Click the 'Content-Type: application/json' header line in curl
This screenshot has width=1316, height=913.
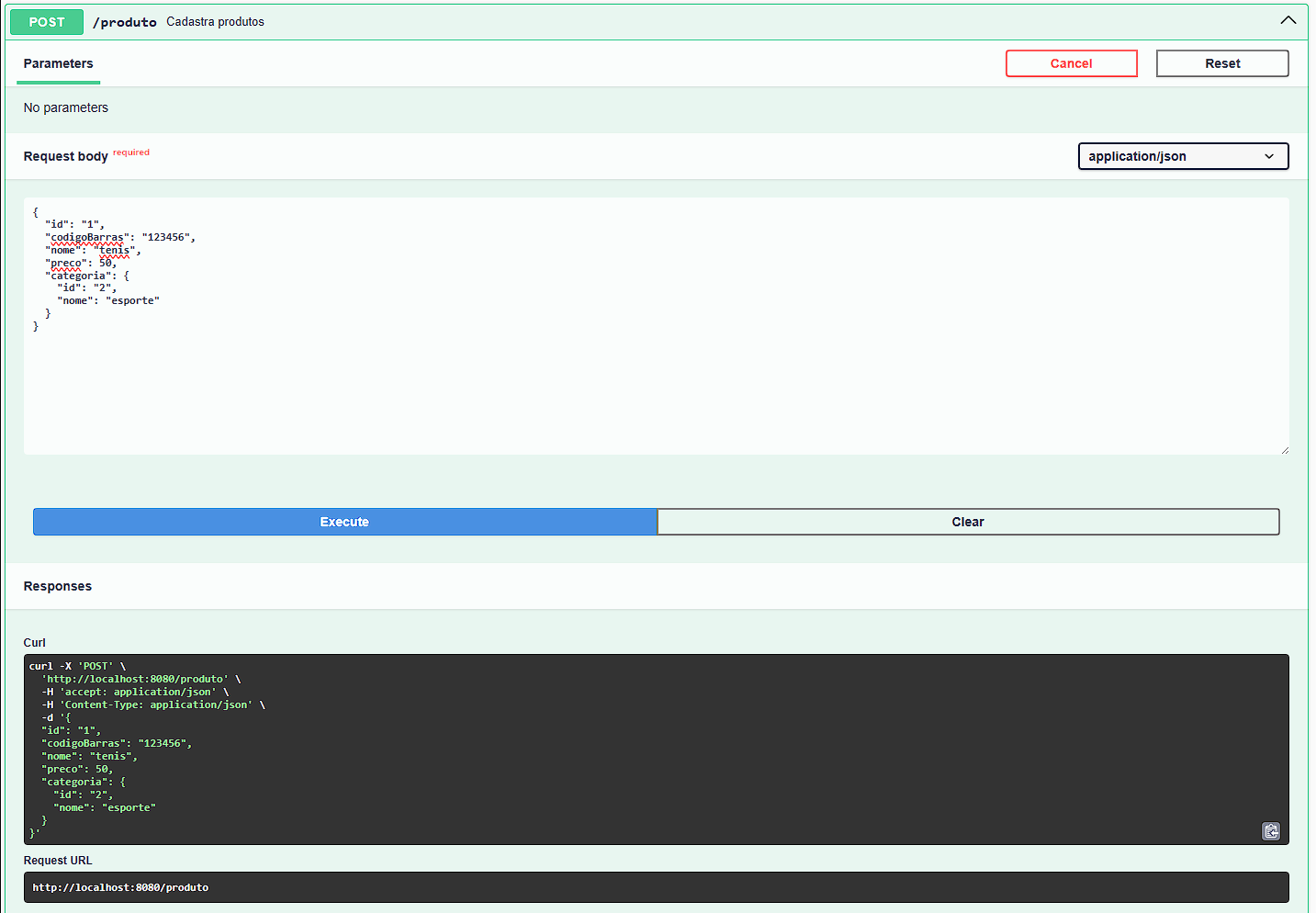(153, 704)
